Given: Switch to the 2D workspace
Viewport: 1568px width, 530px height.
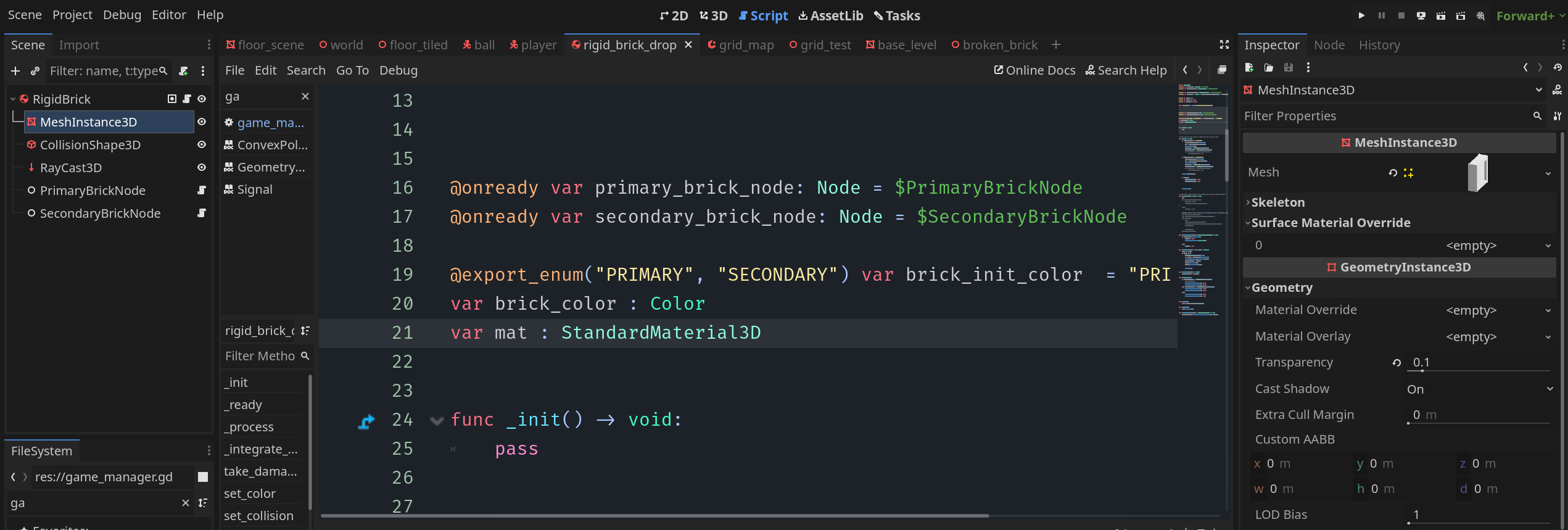Looking at the screenshot, I should point(674,15).
